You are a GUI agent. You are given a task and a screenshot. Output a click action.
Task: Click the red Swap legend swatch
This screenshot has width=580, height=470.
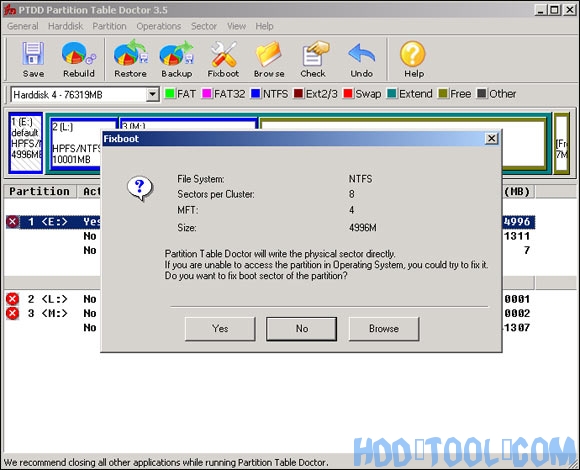point(348,93)
